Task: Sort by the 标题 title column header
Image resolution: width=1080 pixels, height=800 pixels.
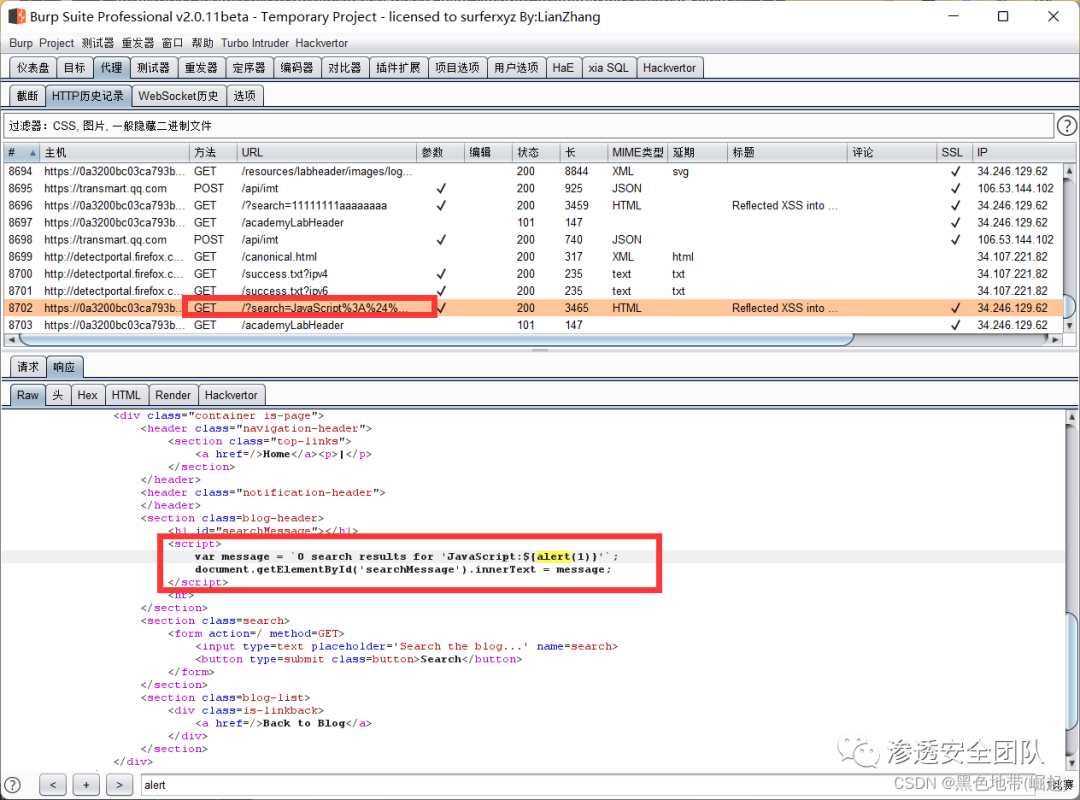Action: coord(787,152)
